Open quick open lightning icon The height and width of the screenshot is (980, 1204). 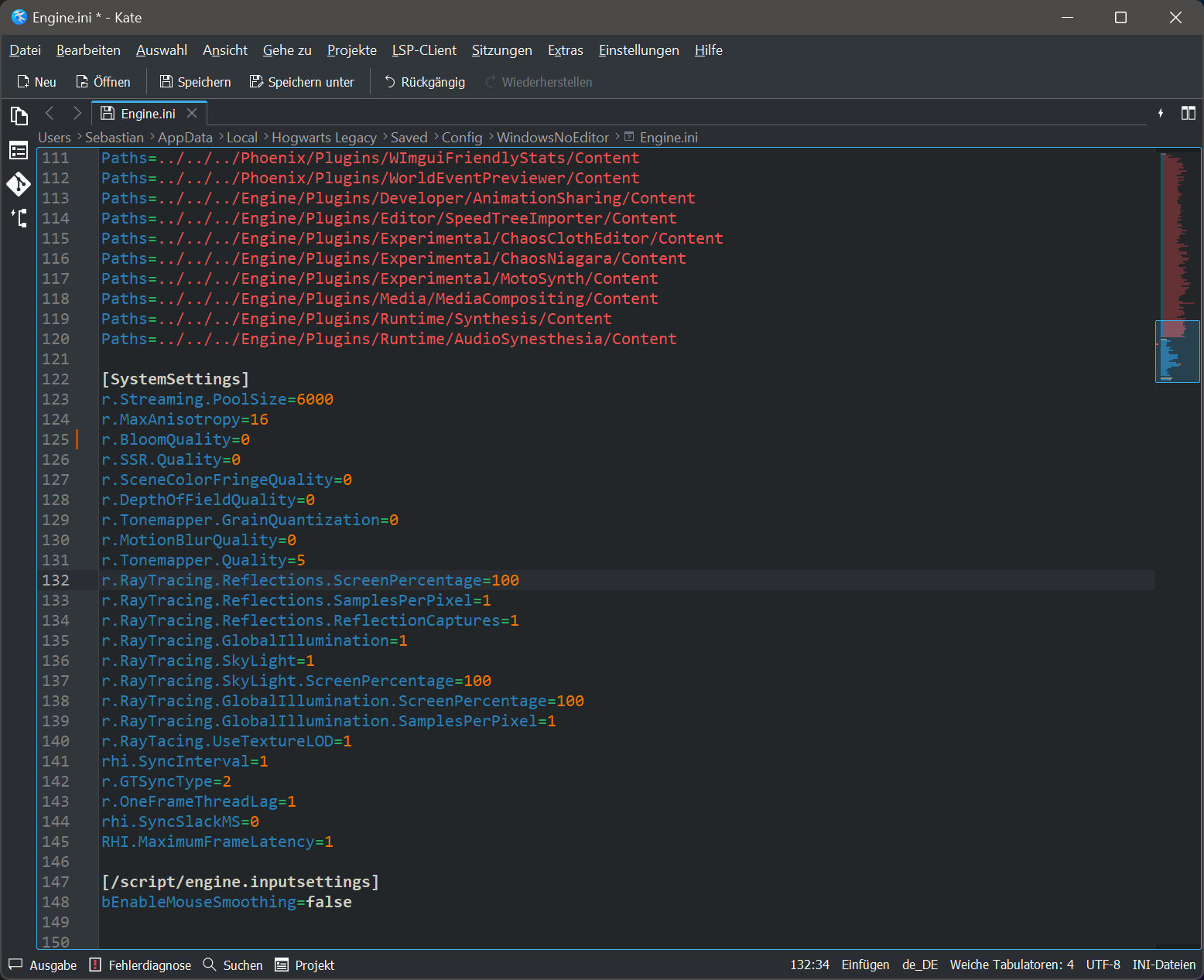1161,114
